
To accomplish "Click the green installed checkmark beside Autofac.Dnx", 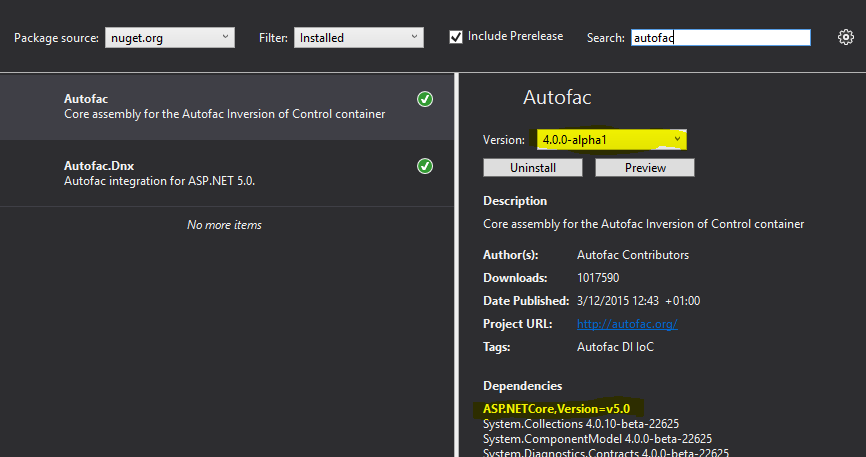I will 425,166.
